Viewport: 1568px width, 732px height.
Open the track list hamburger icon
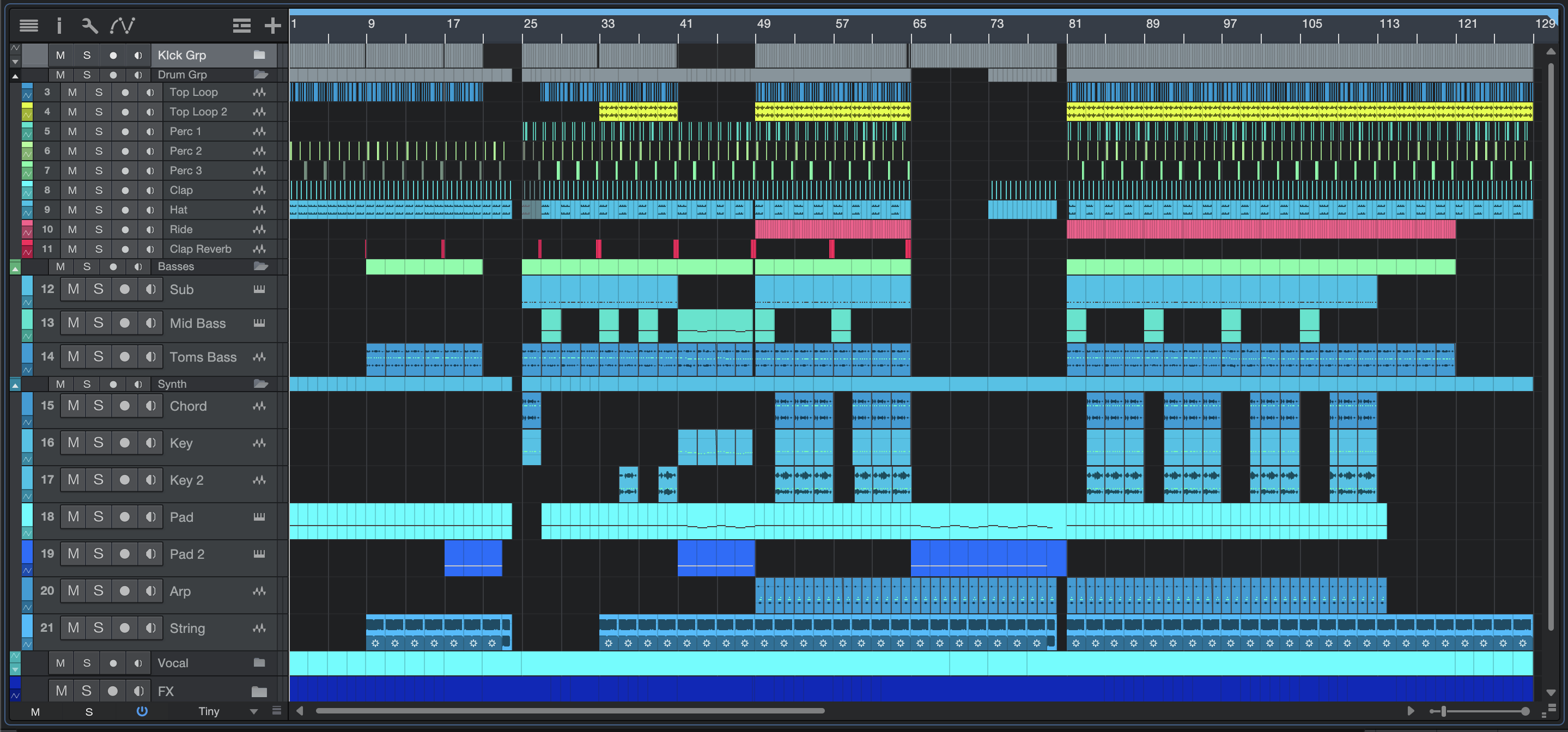click(29, 26)
